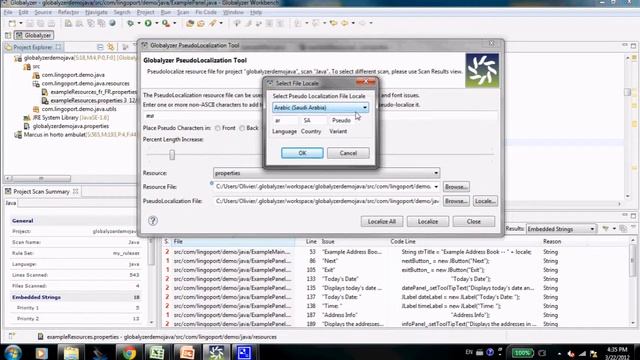The height and width of the screenshot is (360, 640).
Task: Open the Window menu
Action: [x=233, y=12]
